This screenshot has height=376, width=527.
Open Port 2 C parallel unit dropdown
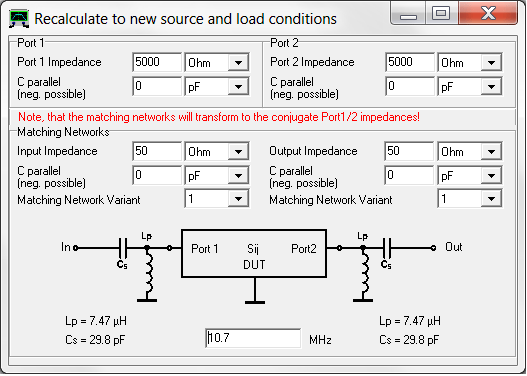(x=491, y=87)
